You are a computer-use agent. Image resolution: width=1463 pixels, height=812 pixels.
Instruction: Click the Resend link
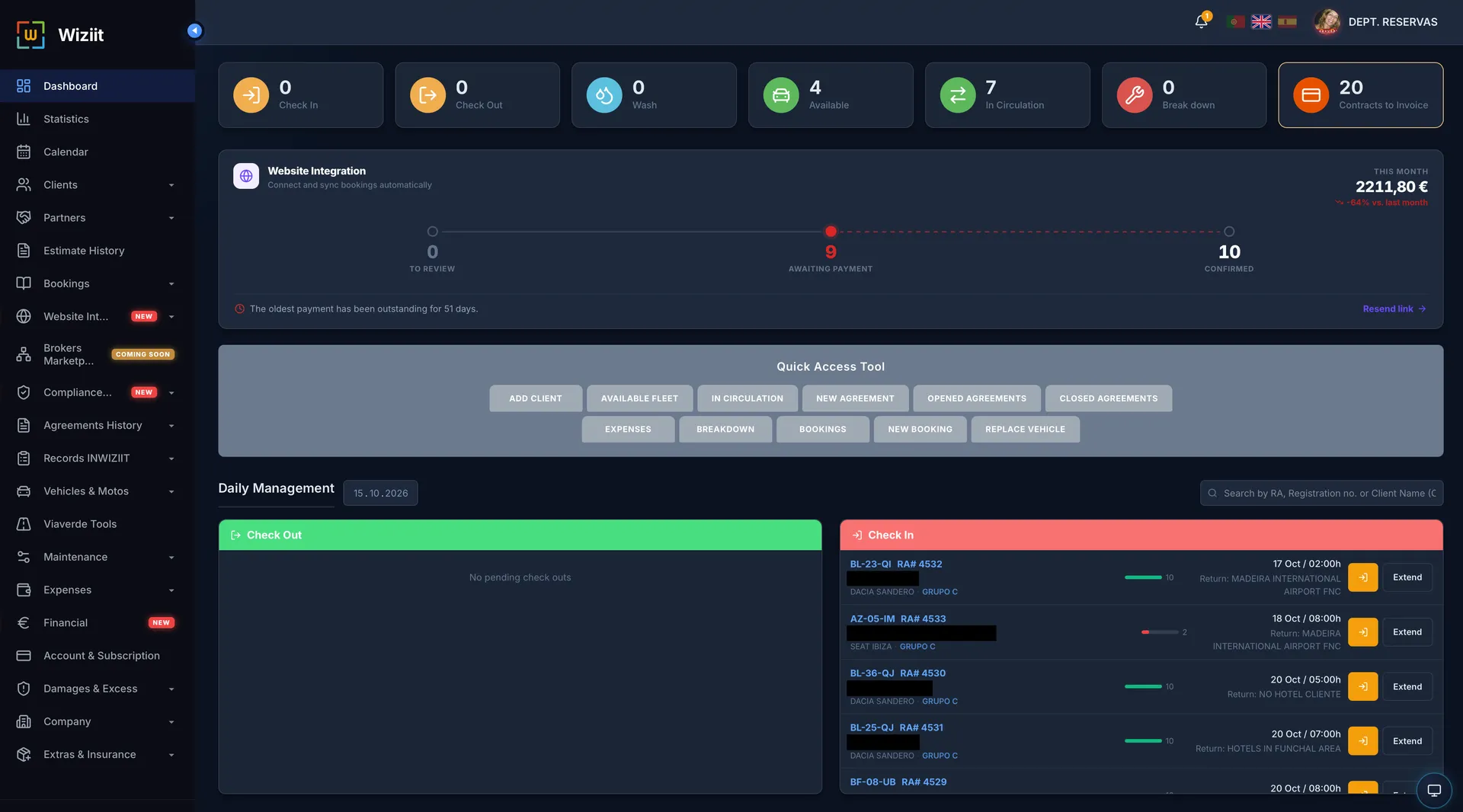tap(1394, 309)
